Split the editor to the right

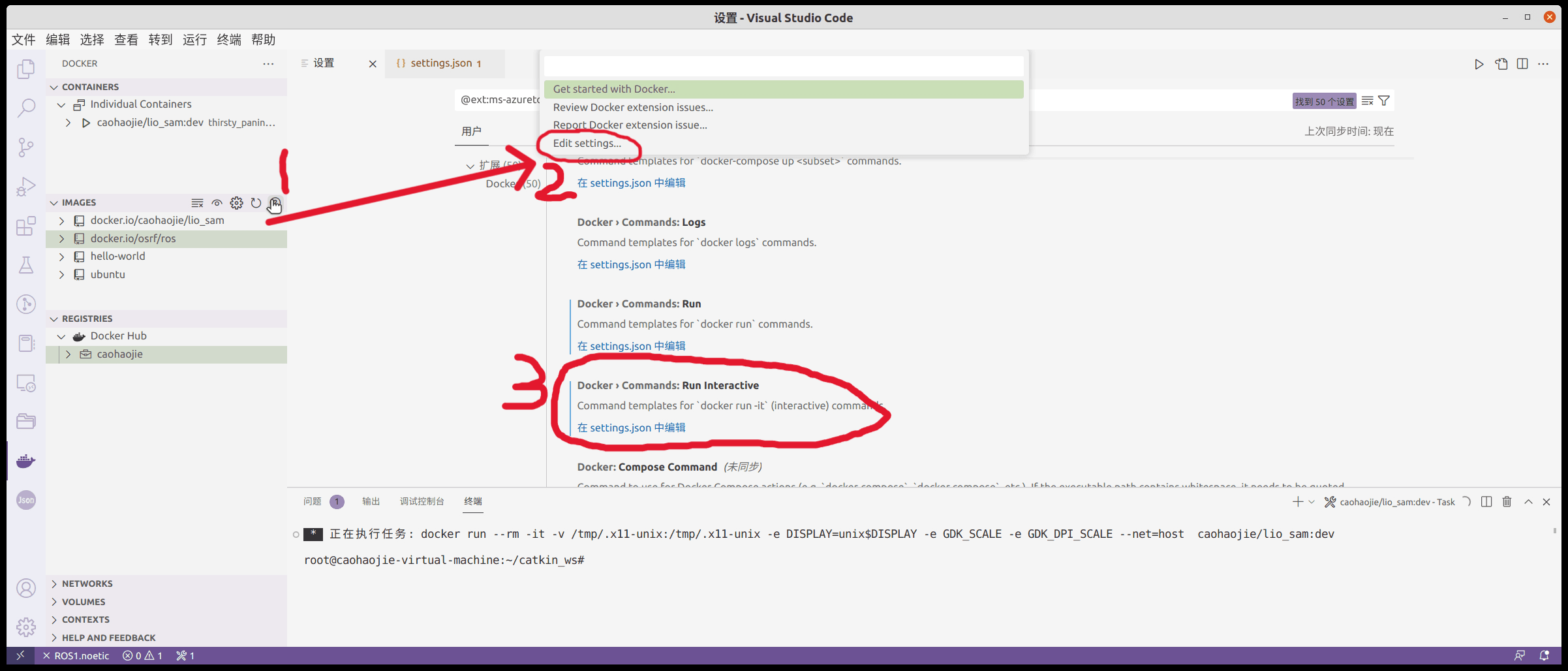(1522, 64)
